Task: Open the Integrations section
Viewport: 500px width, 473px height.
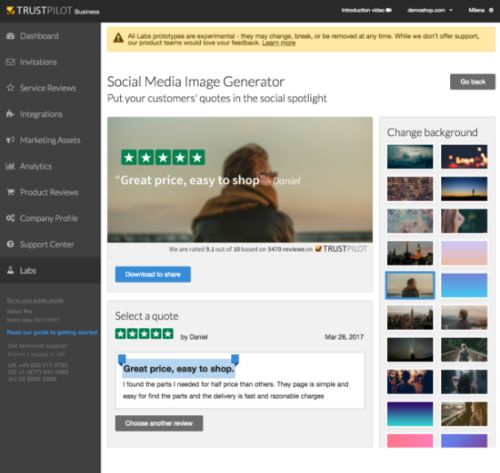Action: click(50, 114)
